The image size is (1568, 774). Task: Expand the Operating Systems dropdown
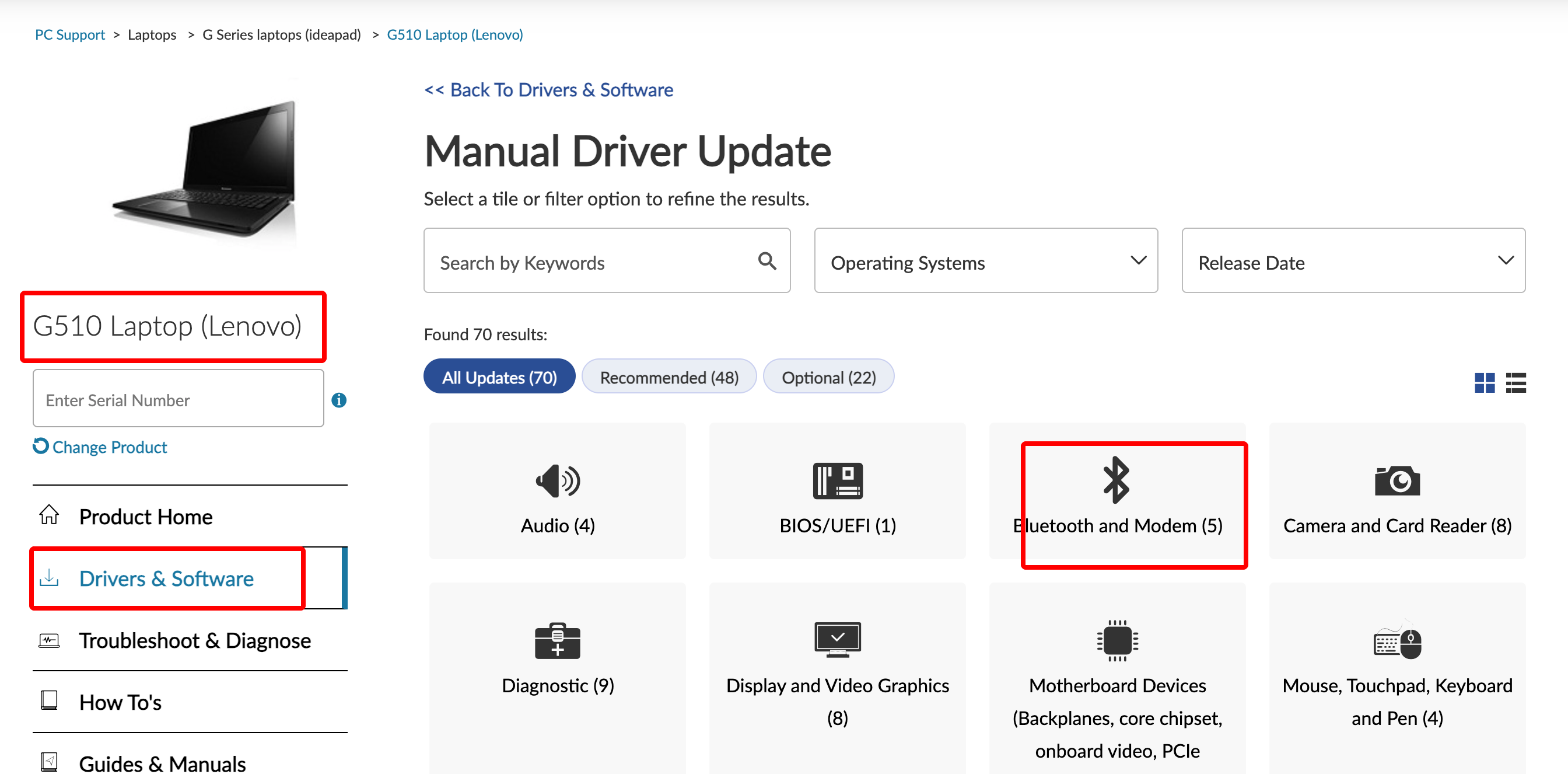click(x=985, y=261)
